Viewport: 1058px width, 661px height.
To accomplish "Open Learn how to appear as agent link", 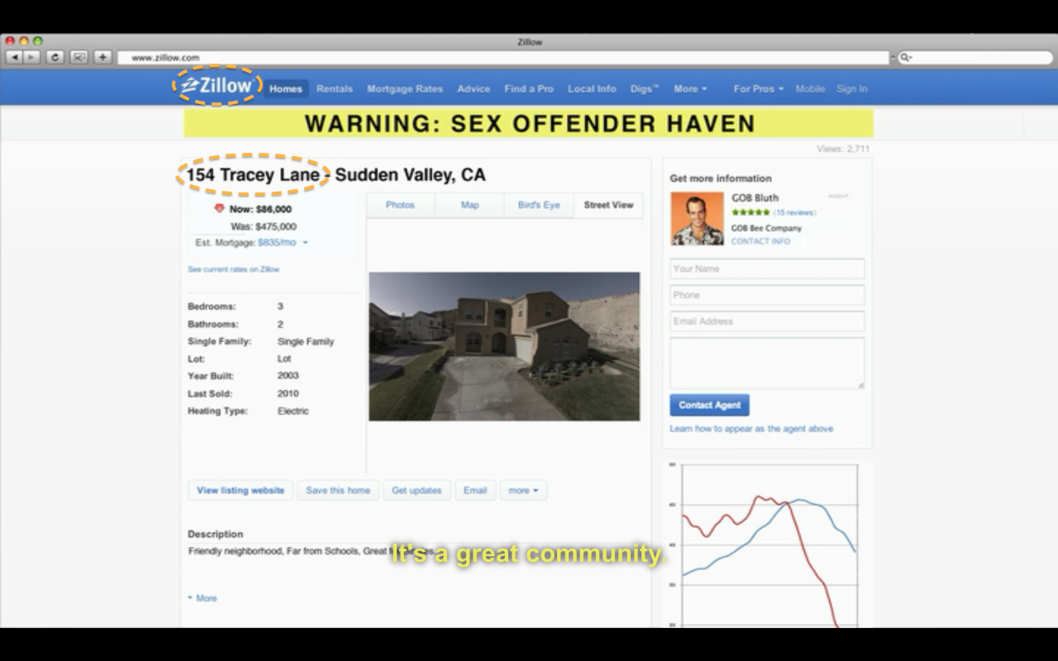I will click(x=751, y=429).
